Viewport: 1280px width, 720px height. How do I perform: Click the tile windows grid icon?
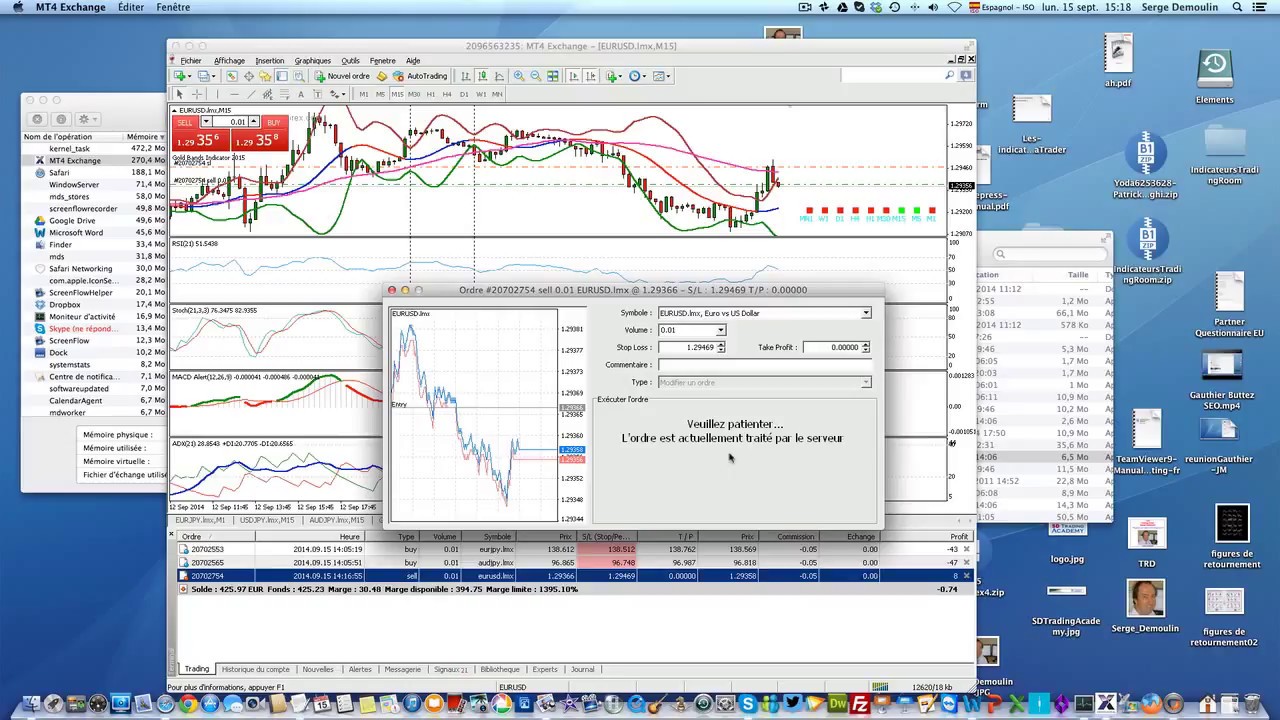[x=552, y=76]
